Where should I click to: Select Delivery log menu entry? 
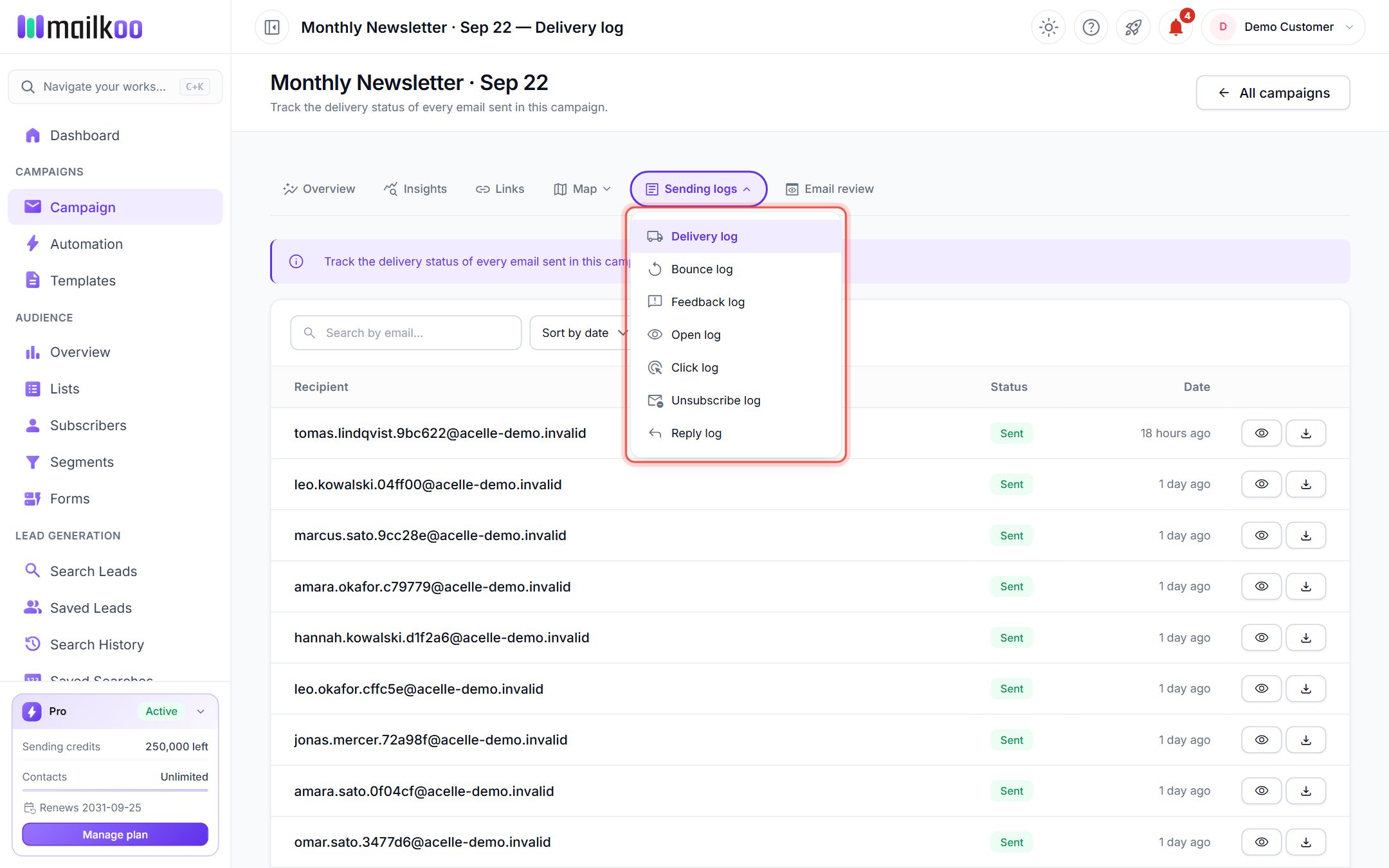[x=736, y=236]
